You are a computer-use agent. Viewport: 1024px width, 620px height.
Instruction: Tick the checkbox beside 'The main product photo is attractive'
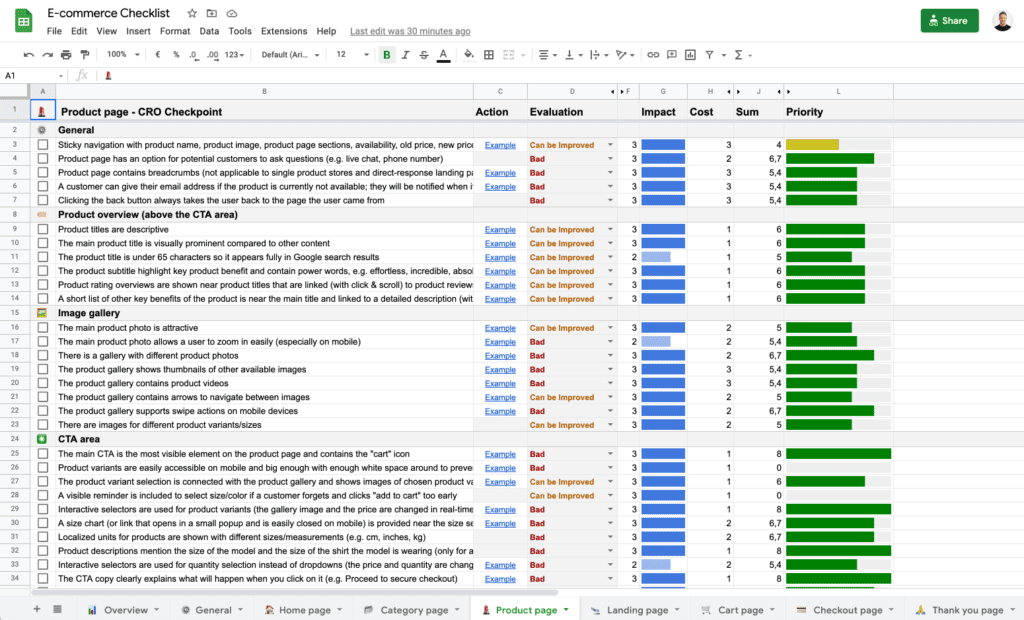coord(42,327)
